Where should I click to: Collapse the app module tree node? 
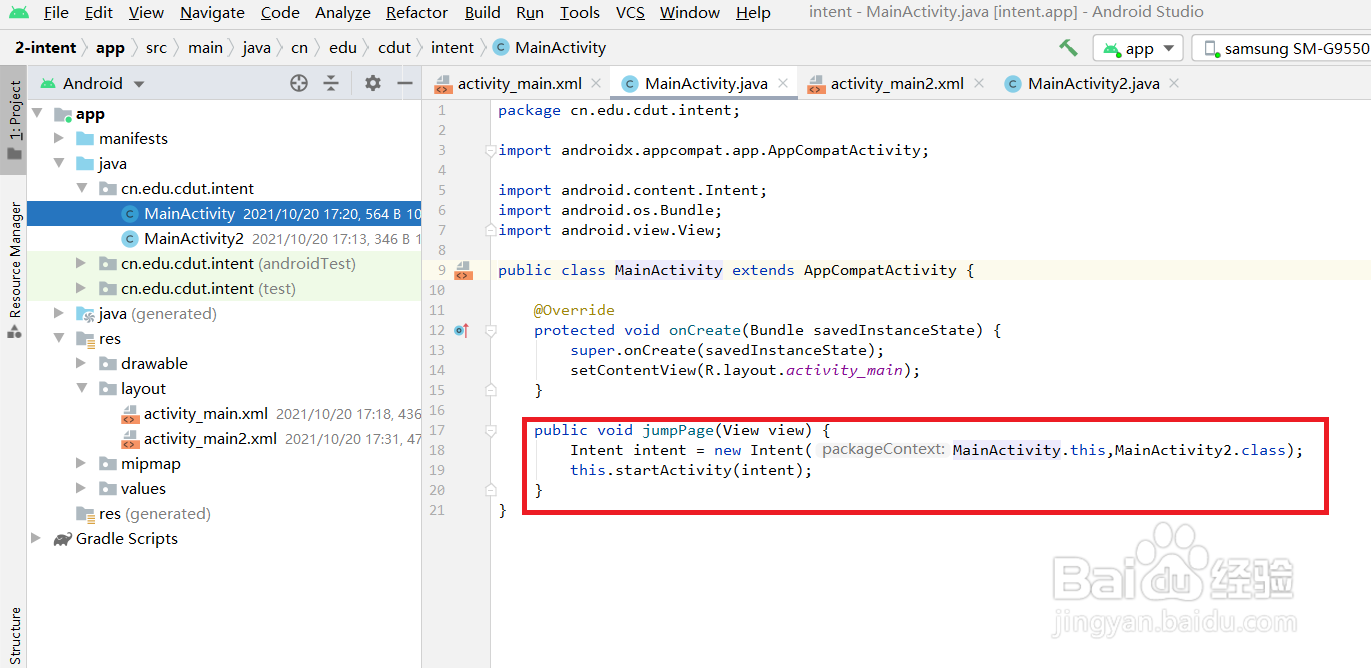[37, 114]
